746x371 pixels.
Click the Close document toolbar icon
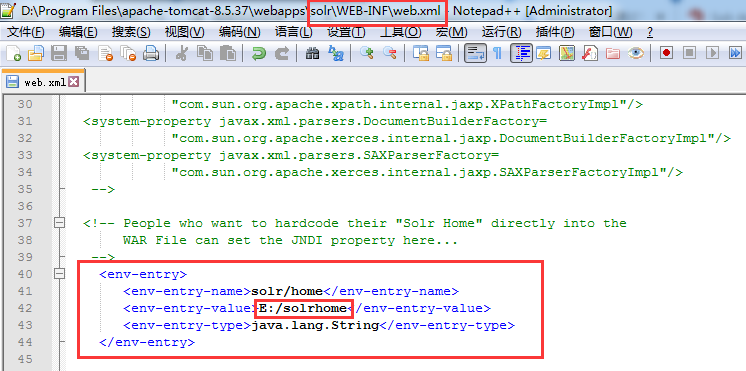105,53
